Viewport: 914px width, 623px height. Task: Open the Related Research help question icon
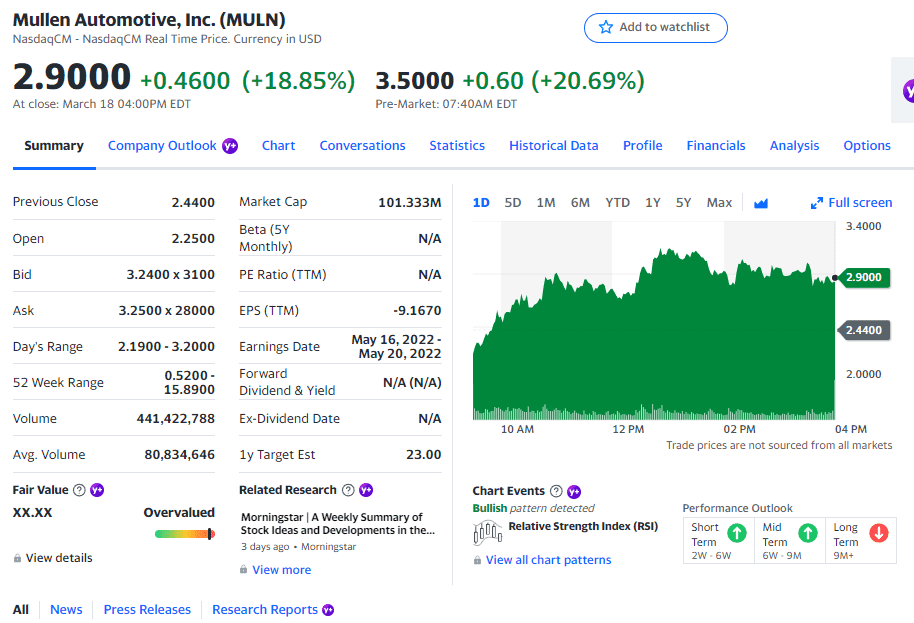(x=348, y=490)
